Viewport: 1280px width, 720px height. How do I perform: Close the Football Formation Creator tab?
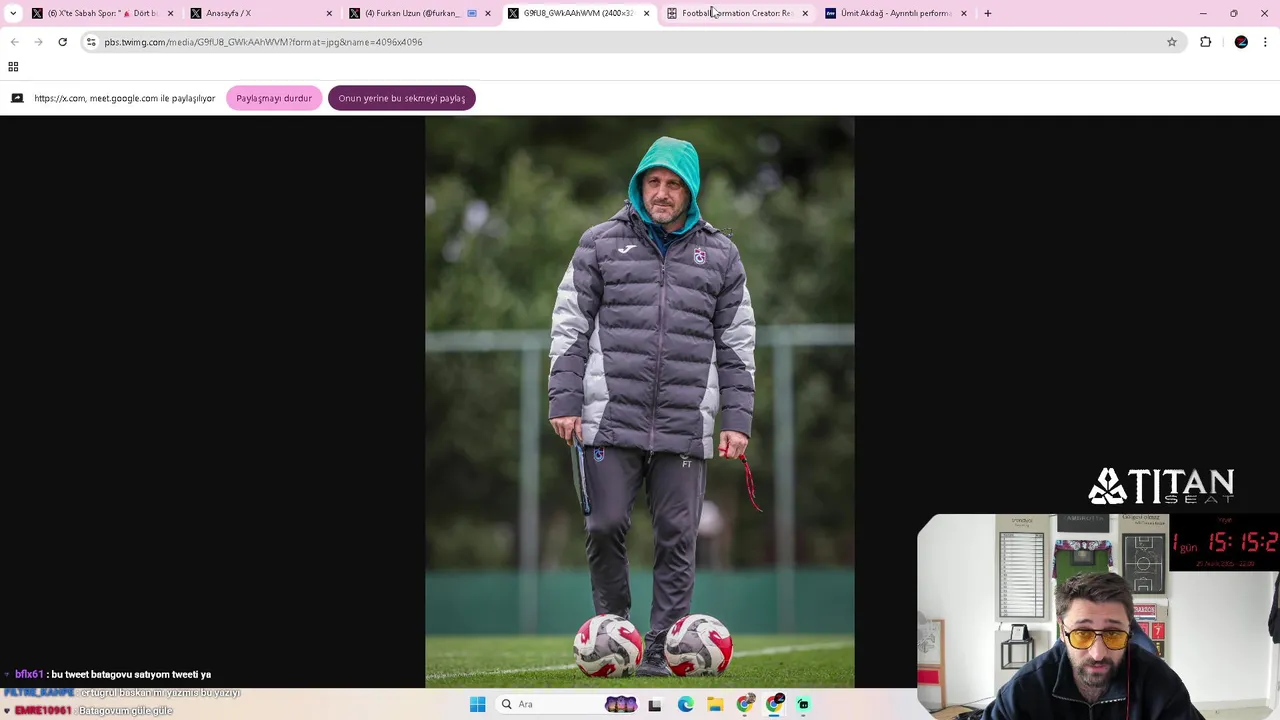(805, 13)
